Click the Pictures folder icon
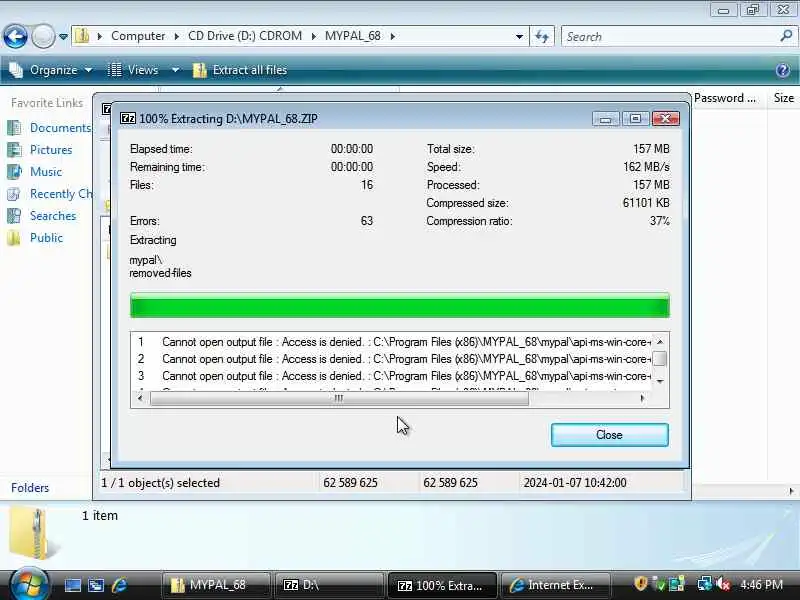 14,149
